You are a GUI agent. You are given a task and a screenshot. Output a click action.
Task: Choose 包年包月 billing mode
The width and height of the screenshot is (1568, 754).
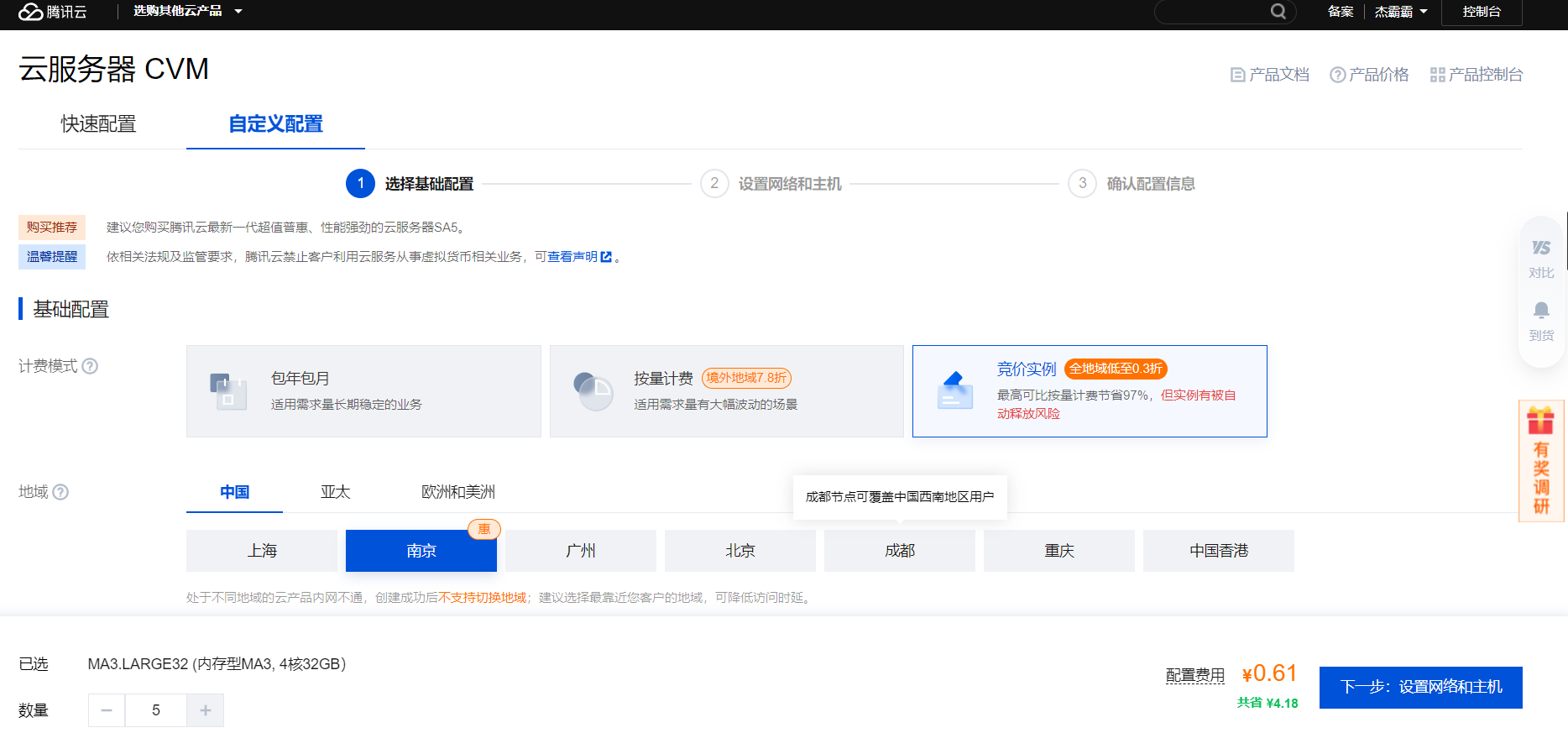pyautogui.click(x=363, y=391)
